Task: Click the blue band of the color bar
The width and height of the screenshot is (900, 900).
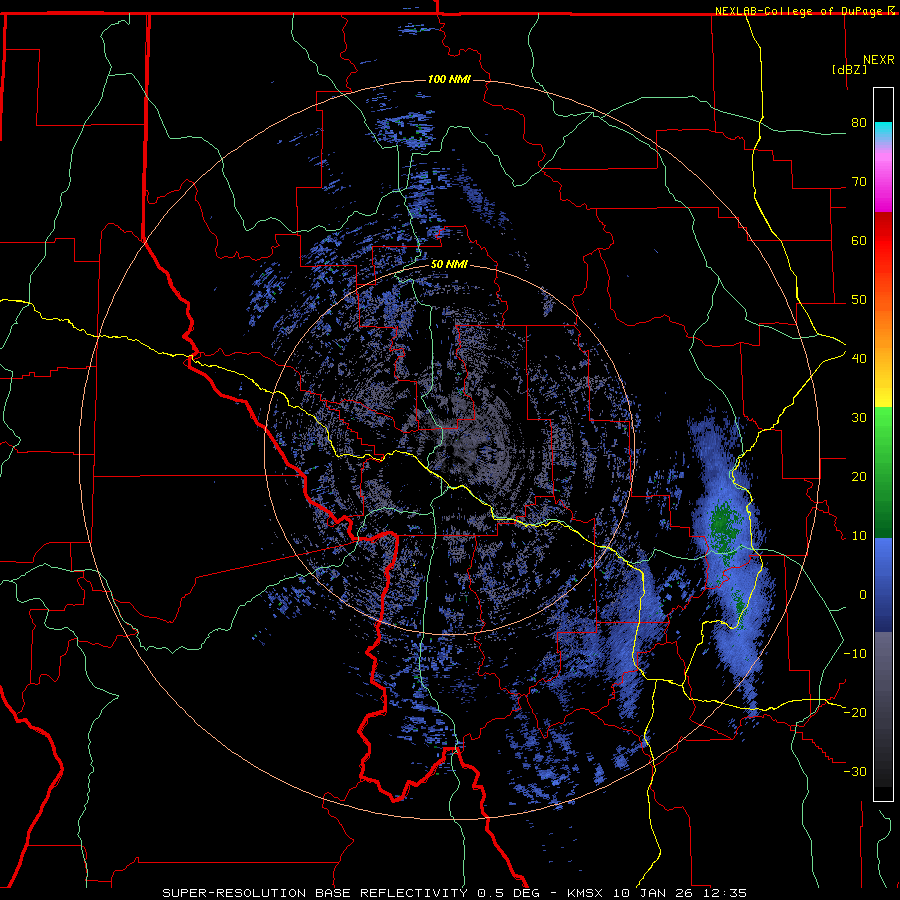Action: pos(883,583)
